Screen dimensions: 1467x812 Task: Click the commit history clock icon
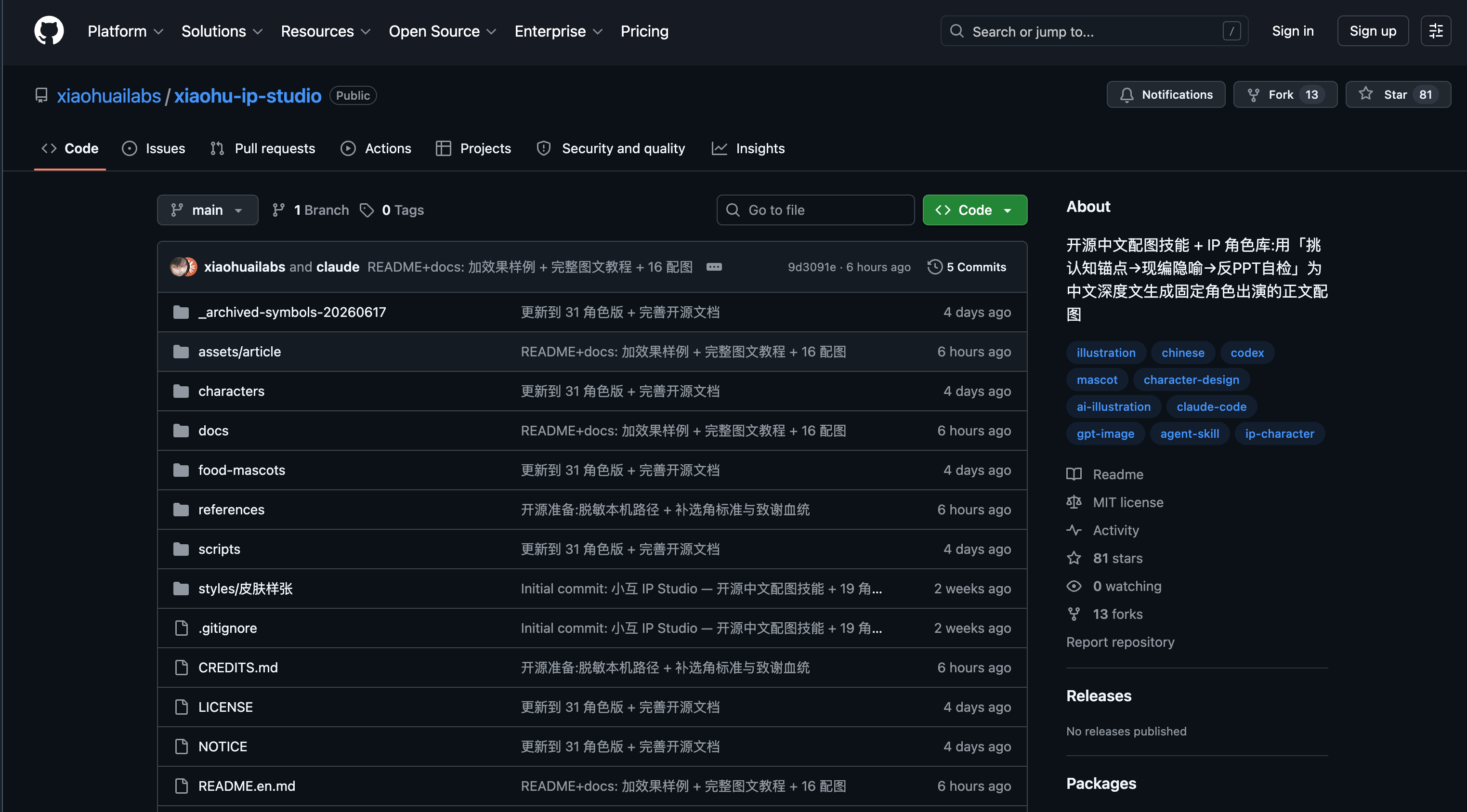934,266
